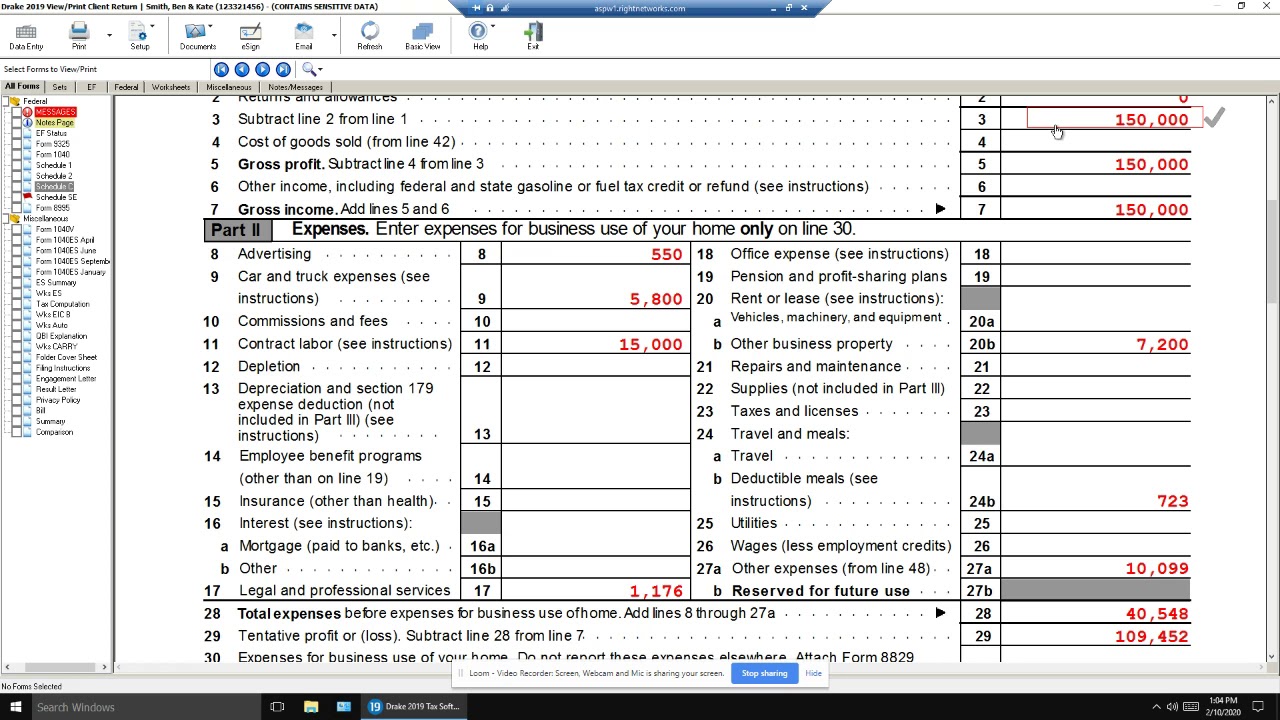Click Stop sharing in the Loom bar
Screen dimensions: 1280x720
pyautogui.click(x=764, y=673)
